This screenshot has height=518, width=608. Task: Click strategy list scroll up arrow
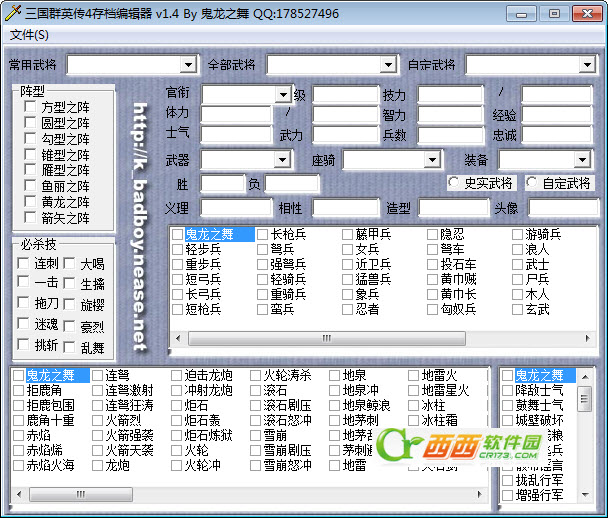[586, 376]
